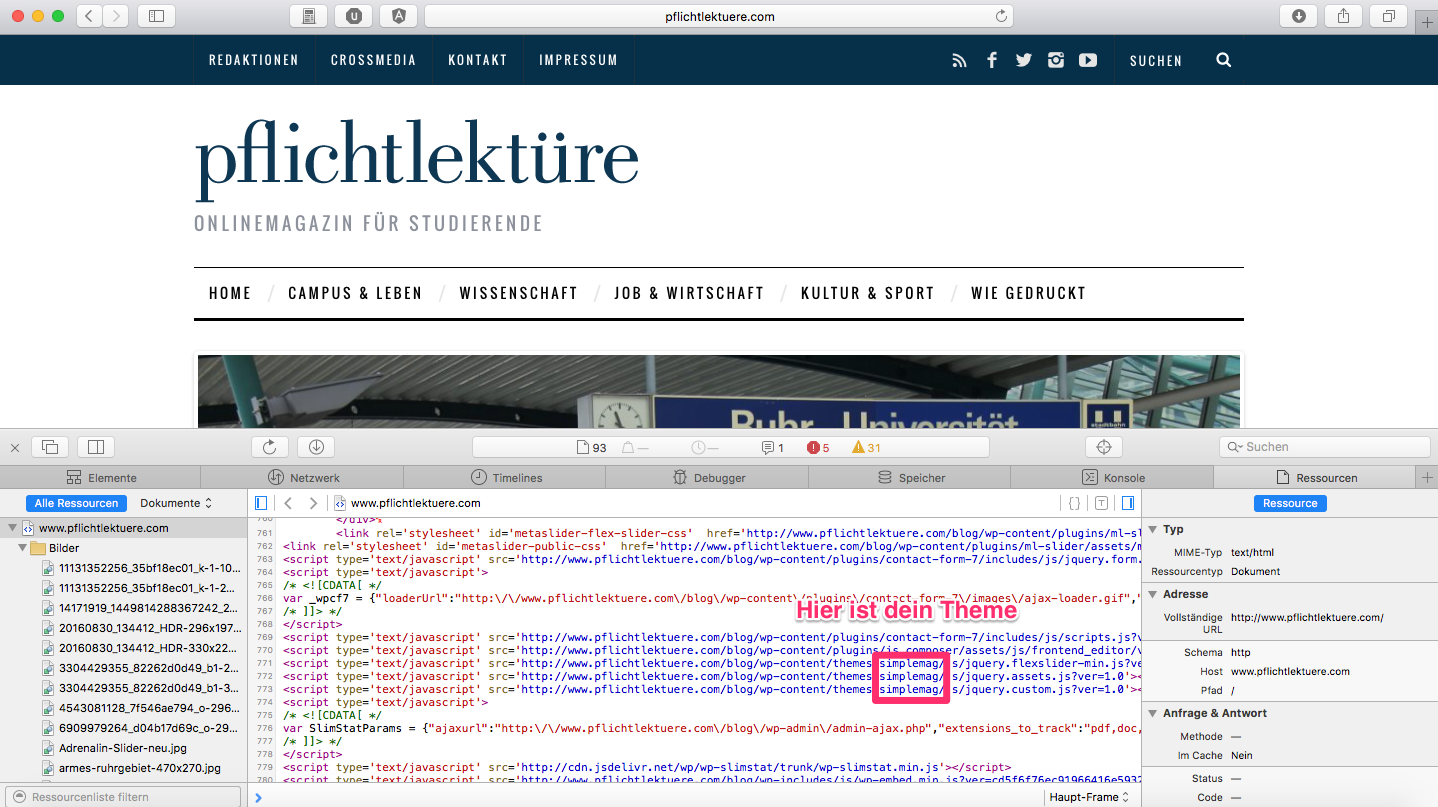Collapse the Adresse section
Viewport: 1438px width, 807px height.
pos(1152,594)
